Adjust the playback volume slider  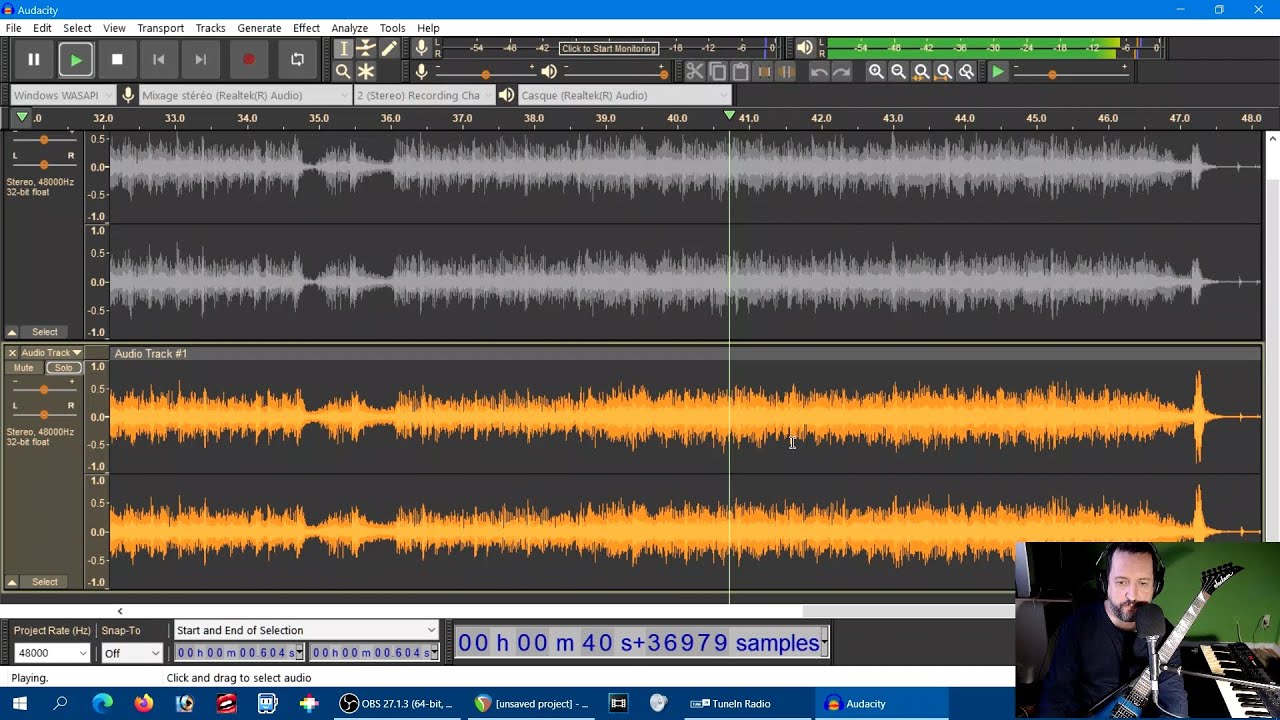click(615, 72)
